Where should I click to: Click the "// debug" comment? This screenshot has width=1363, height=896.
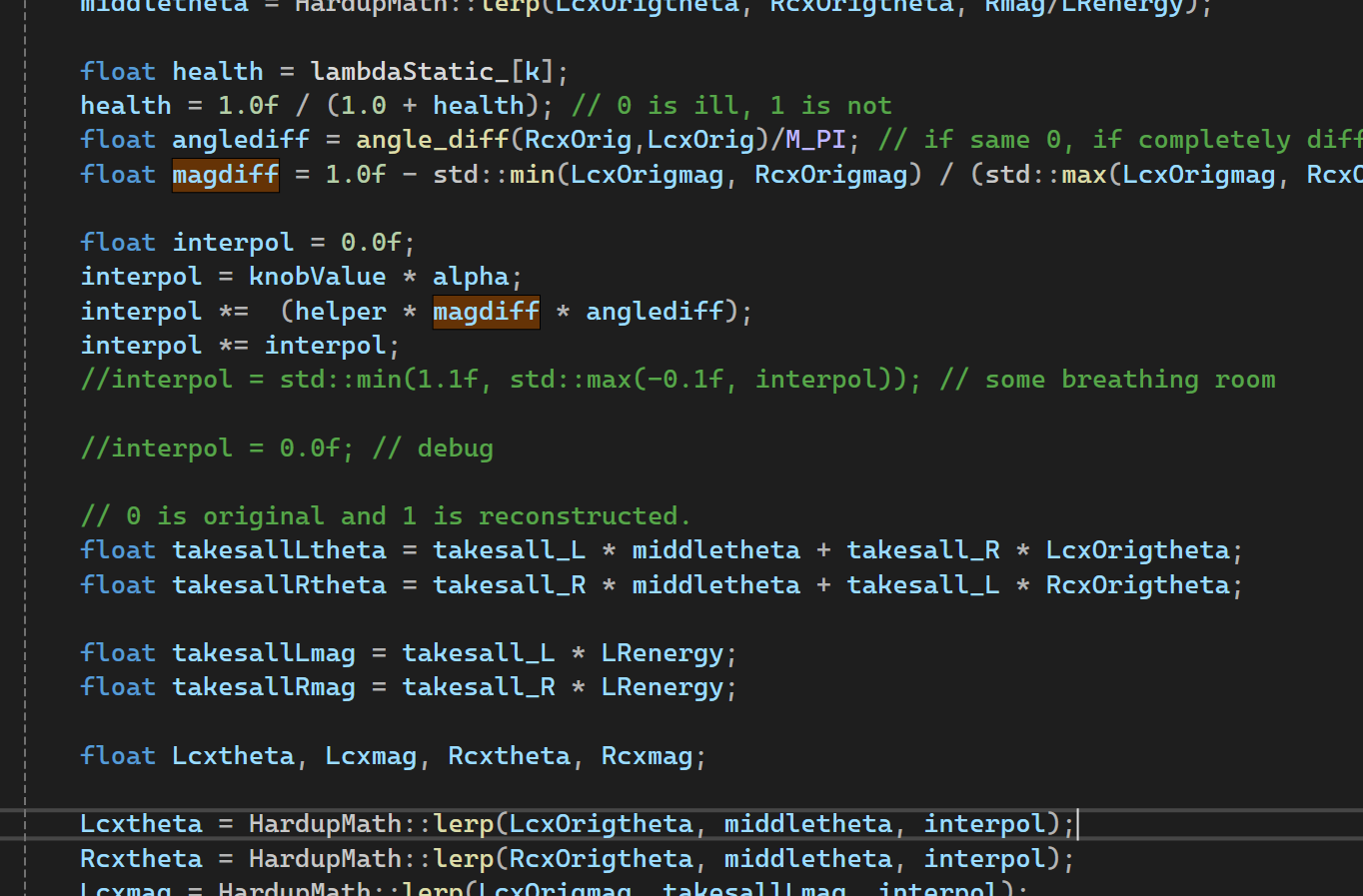pyautogui.click(x=433, y=448)
